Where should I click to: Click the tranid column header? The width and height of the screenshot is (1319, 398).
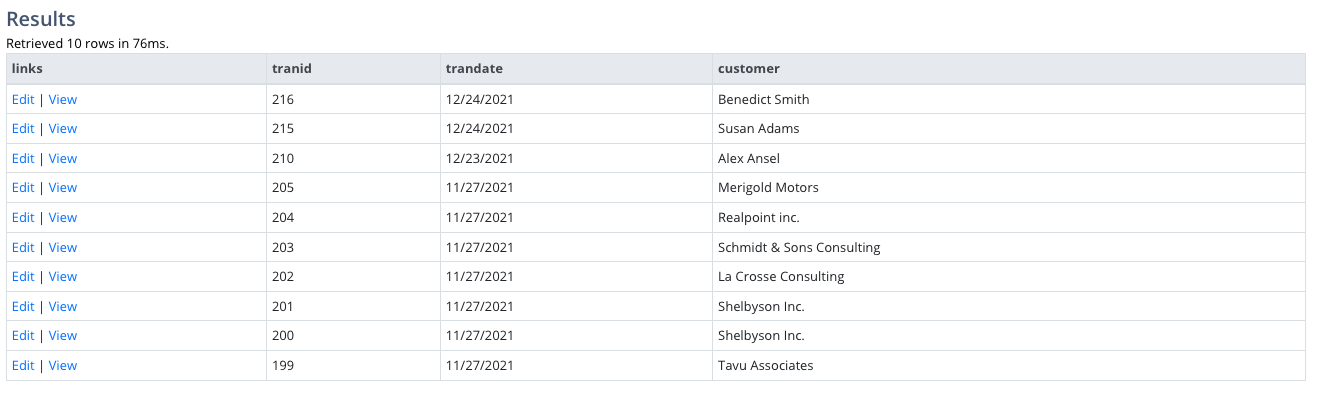353,69
